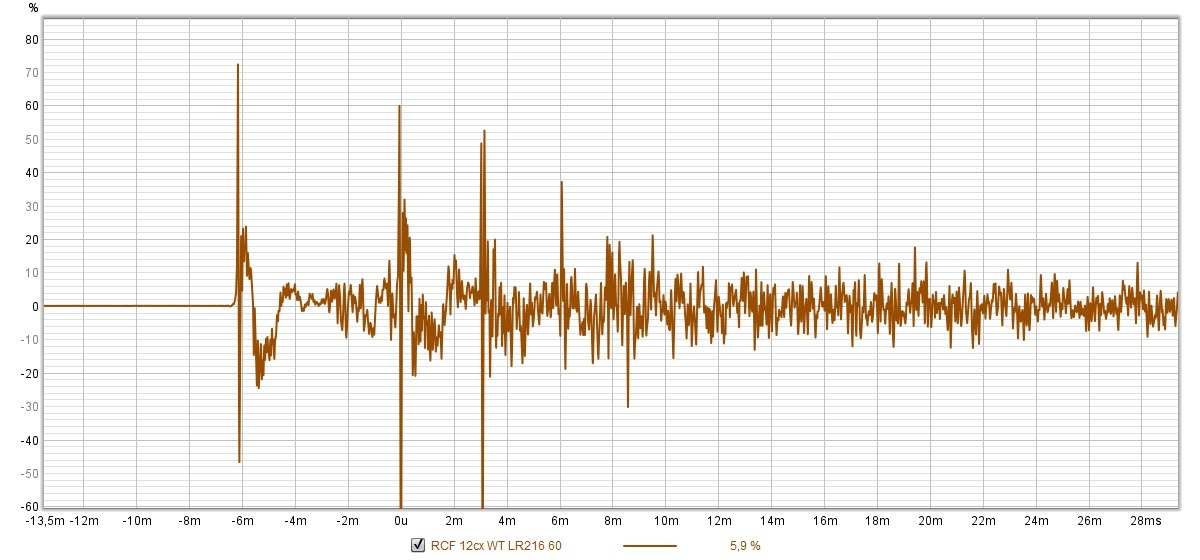Click the -30 label on the vertical axis
The width and height of the screenshot is (1200, 560).
pyautogui.click(x=30, y=406)
